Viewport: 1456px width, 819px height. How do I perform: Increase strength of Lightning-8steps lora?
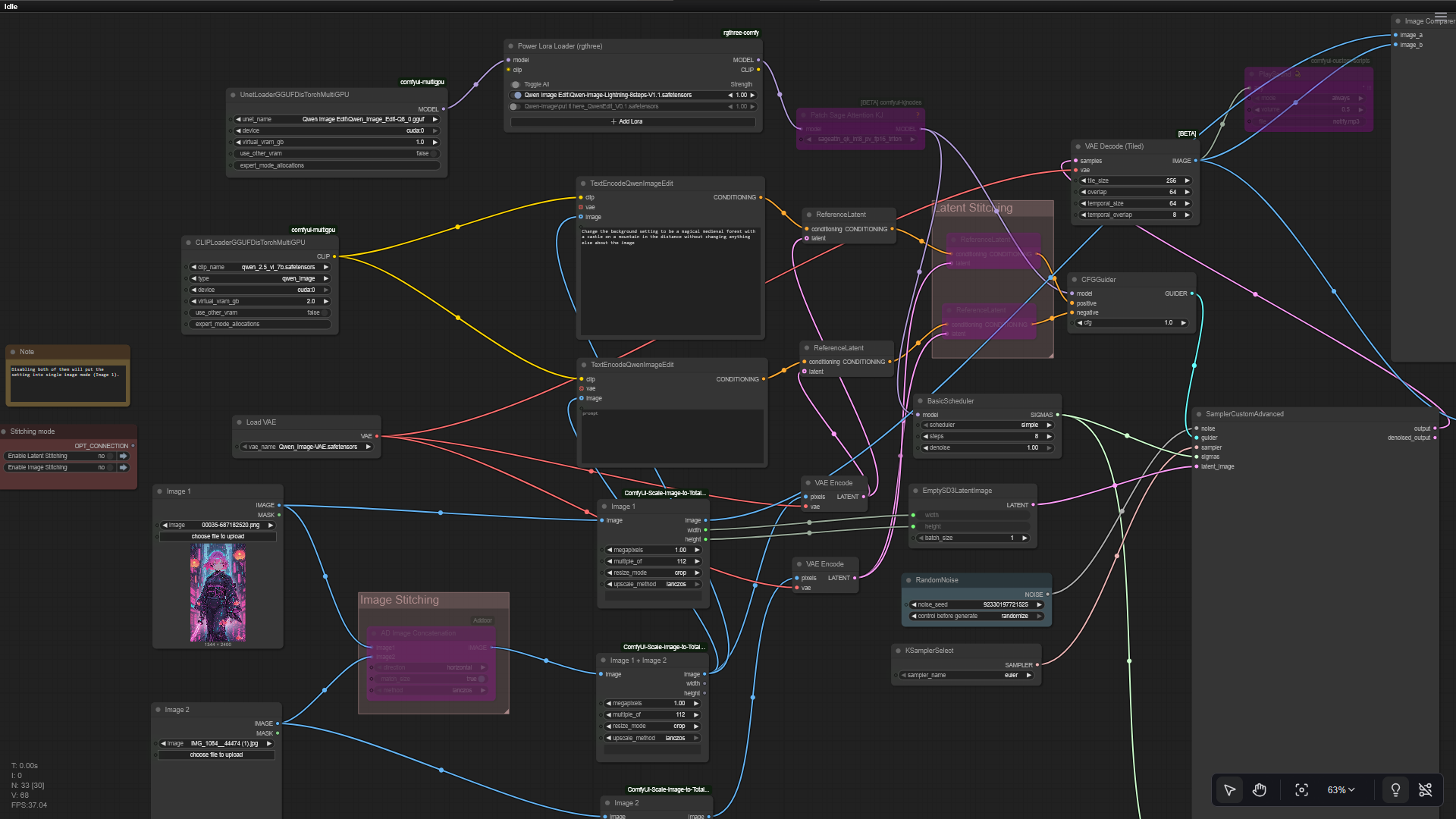point(752,96)
